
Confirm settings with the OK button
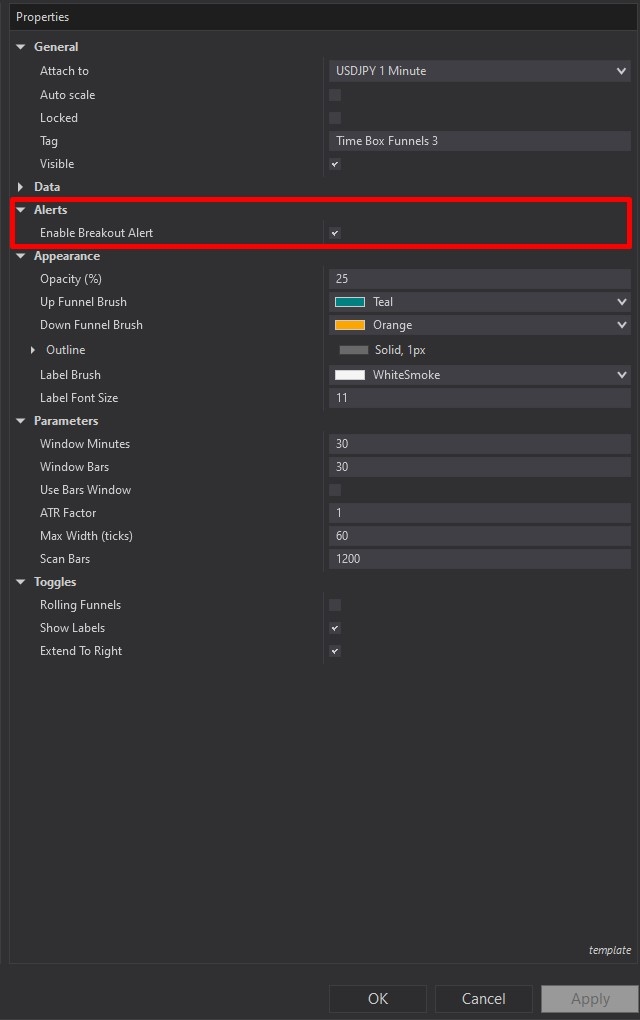click(x=377, y=998)
